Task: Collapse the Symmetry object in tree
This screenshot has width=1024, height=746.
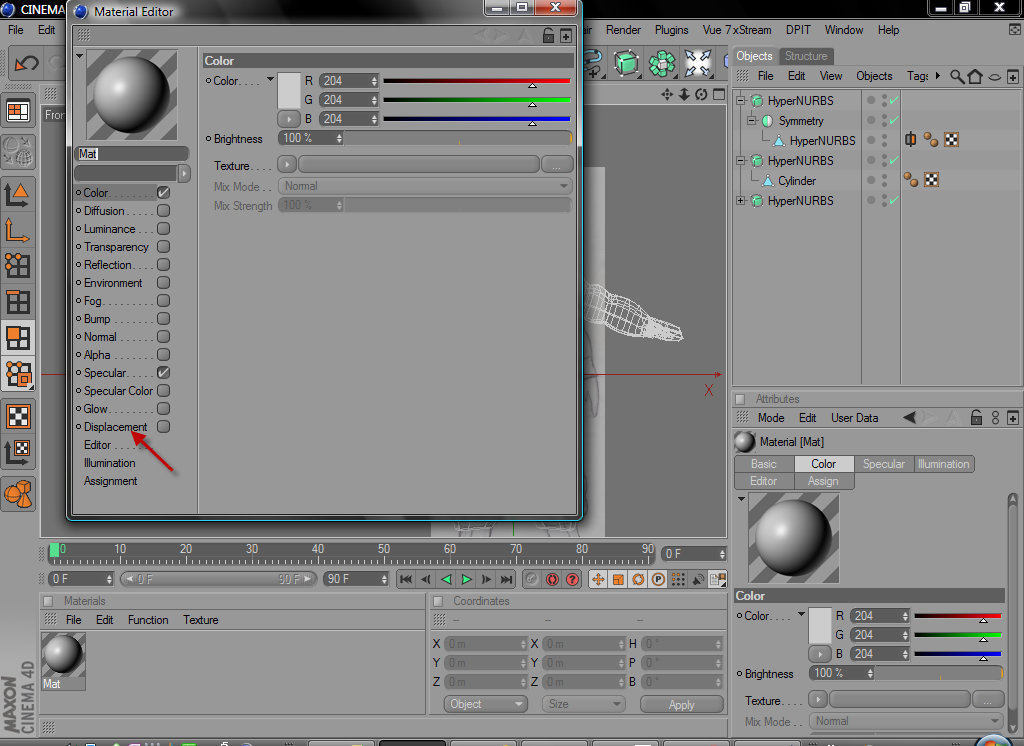Action: [x=751, y=121]
